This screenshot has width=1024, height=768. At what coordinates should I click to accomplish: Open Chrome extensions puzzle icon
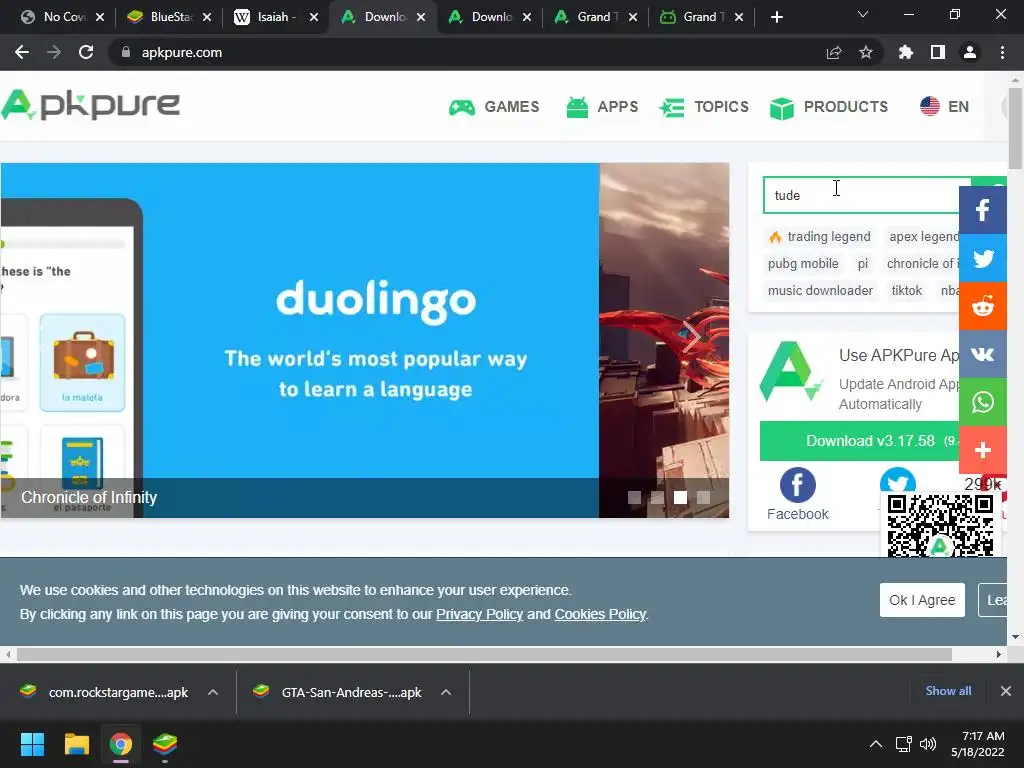906,52
